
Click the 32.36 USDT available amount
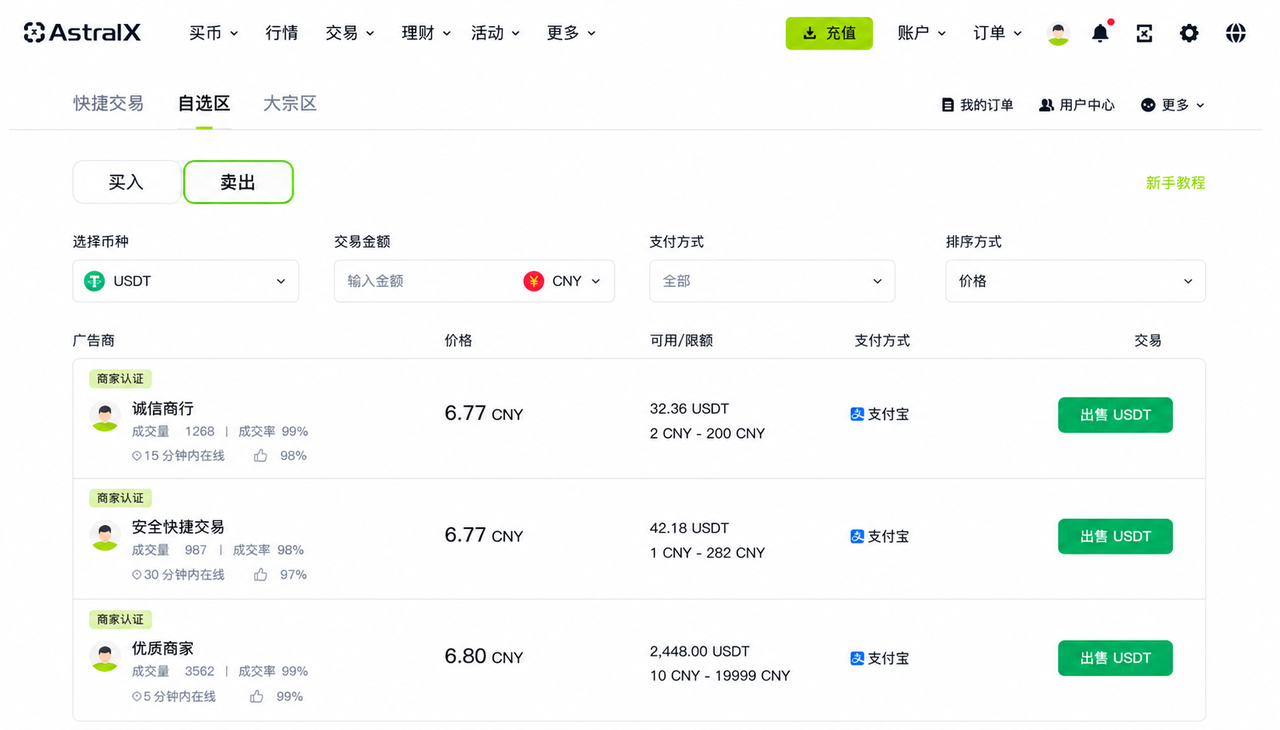click(689, 408)
